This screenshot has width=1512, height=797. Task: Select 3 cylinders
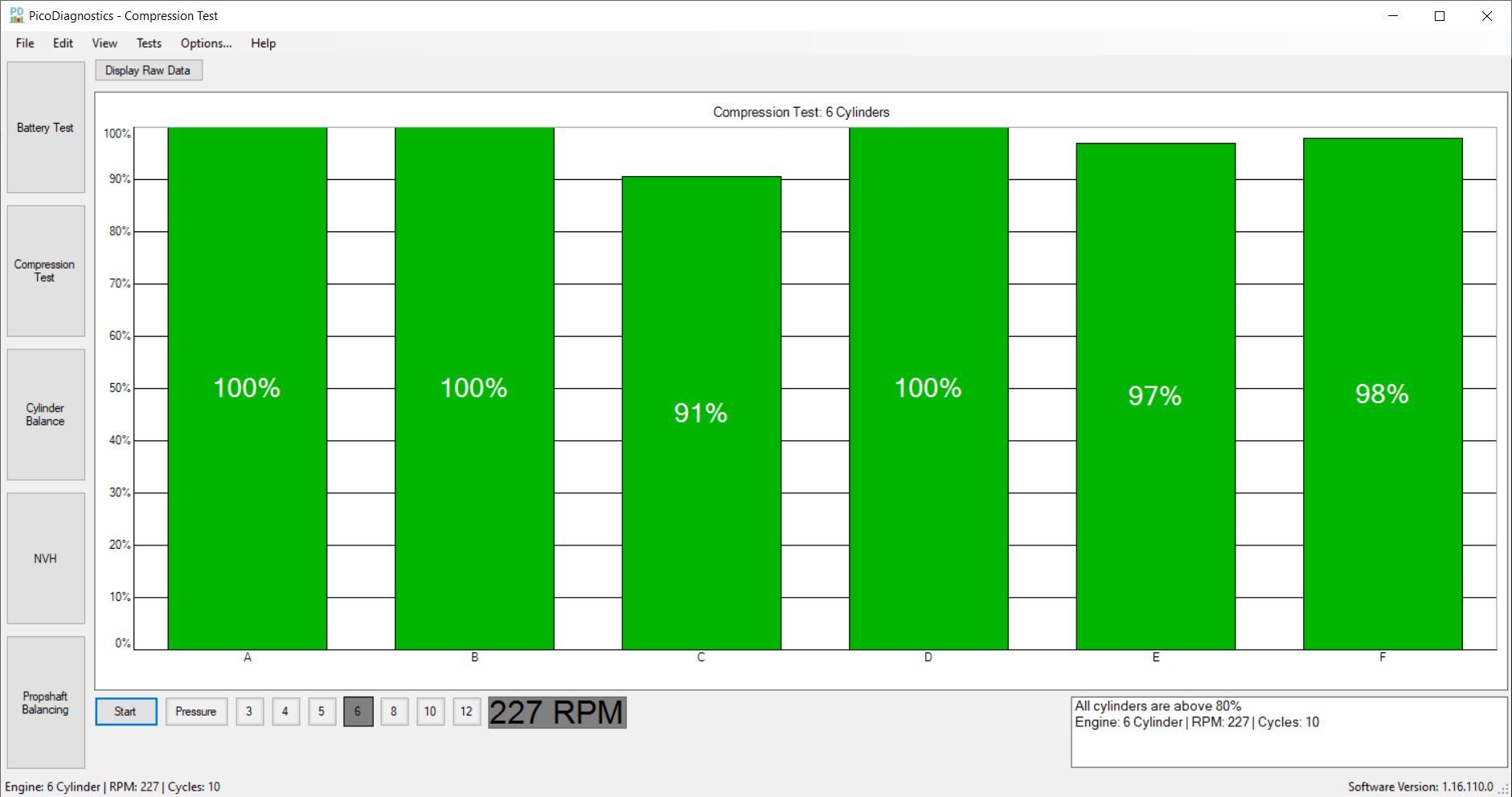[x=249, y=712]
